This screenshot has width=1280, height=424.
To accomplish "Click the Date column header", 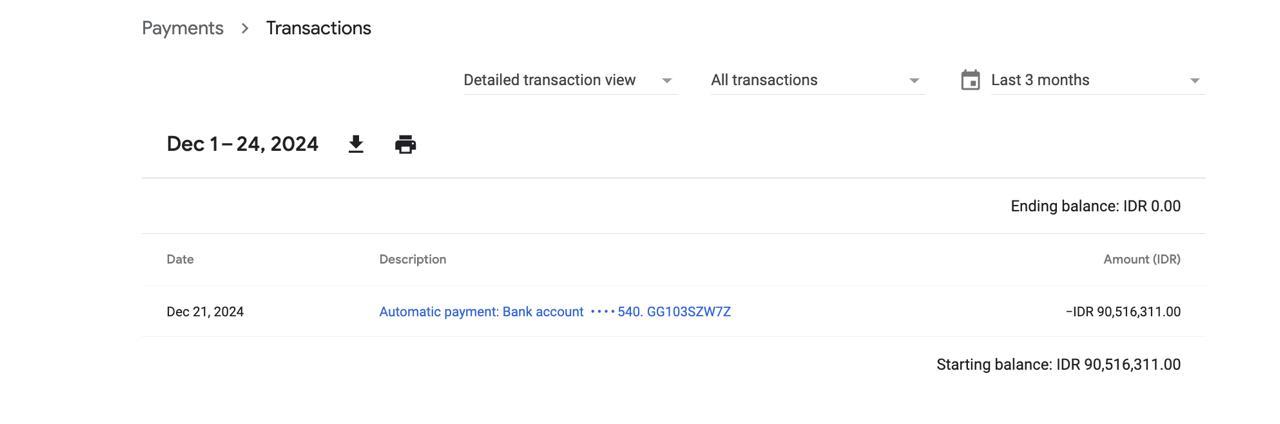I will (180, 259).
